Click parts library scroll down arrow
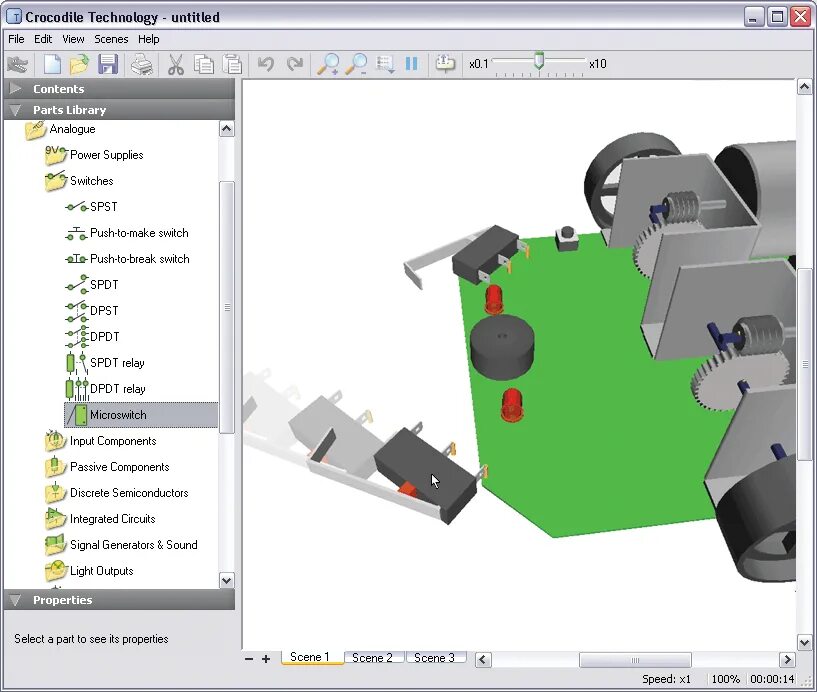This screenshot has height=692, width=817. [227, 580]
